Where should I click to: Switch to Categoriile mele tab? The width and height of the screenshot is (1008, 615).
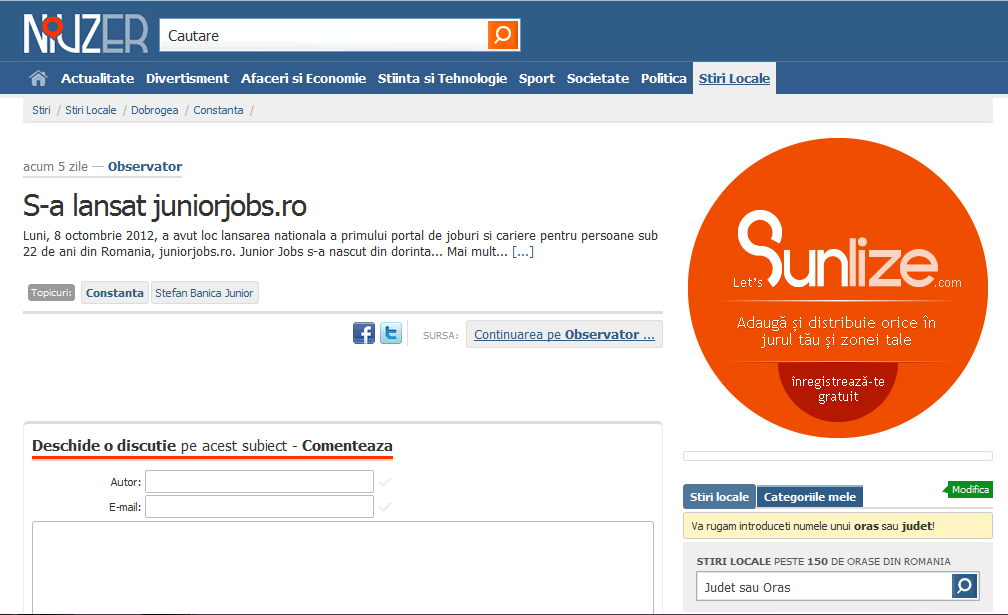click(810, 497)
